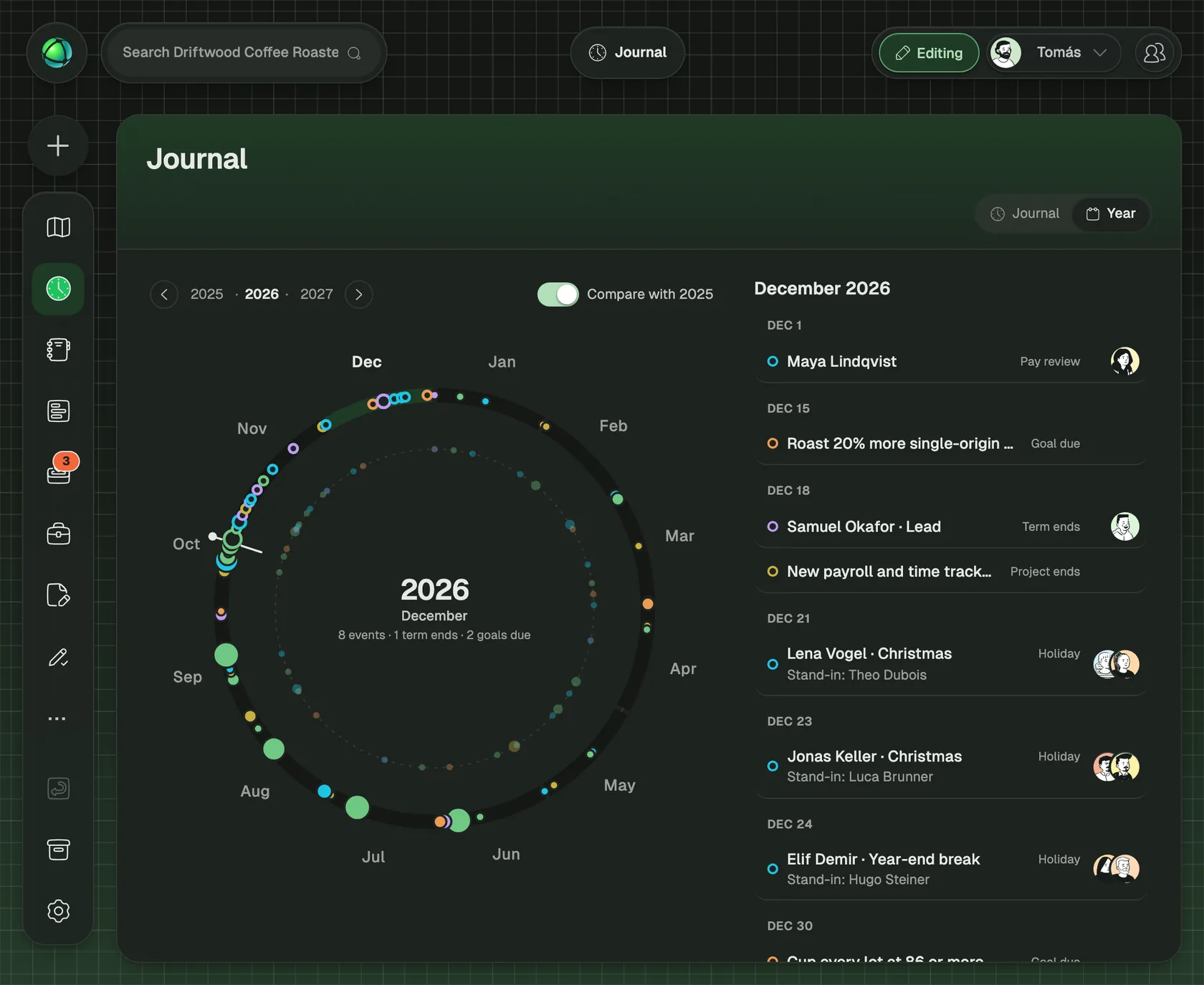
Task: Click Samuel Okafor's avatar
Action: pyautogui.click(x=1124, y=527)
